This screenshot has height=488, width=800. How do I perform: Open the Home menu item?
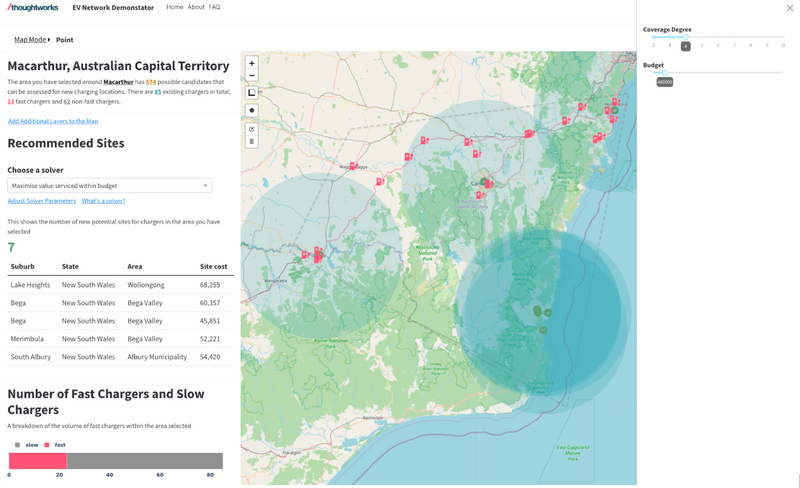coord(174,7)
